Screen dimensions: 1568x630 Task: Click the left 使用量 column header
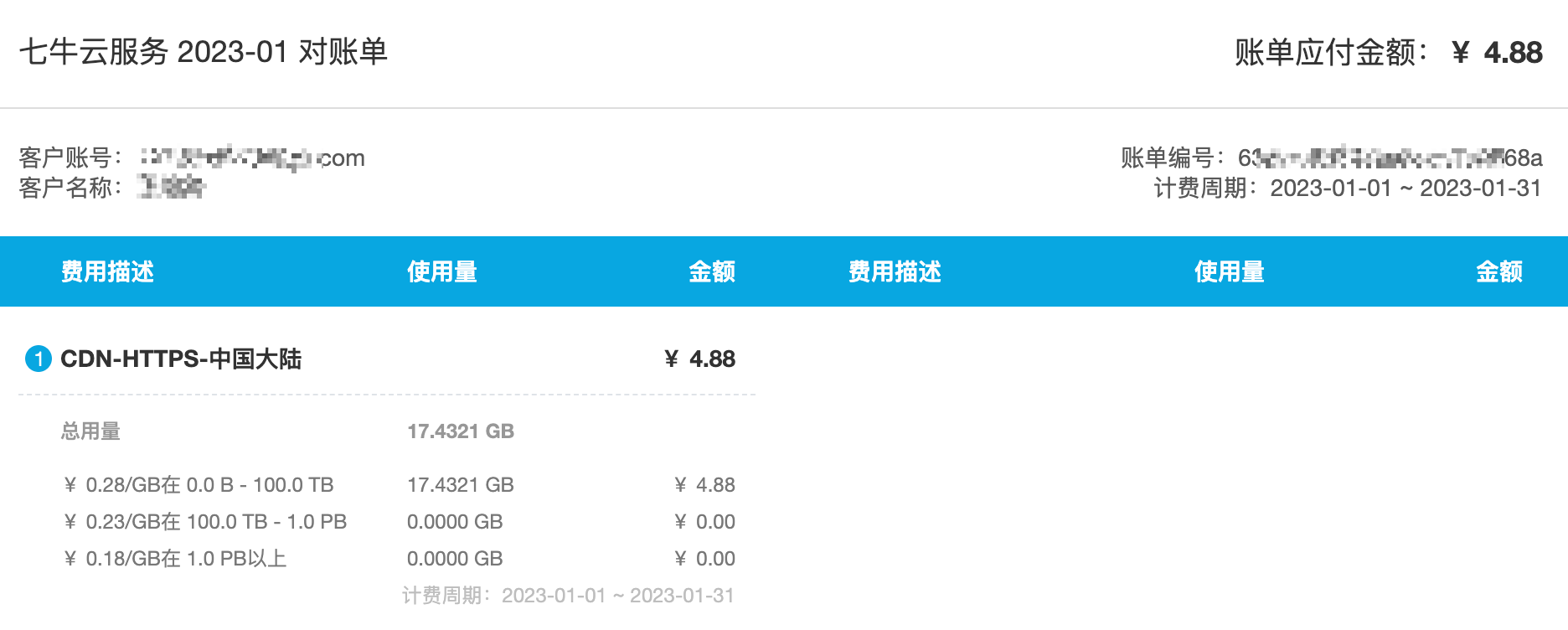[x=442, y=271]
